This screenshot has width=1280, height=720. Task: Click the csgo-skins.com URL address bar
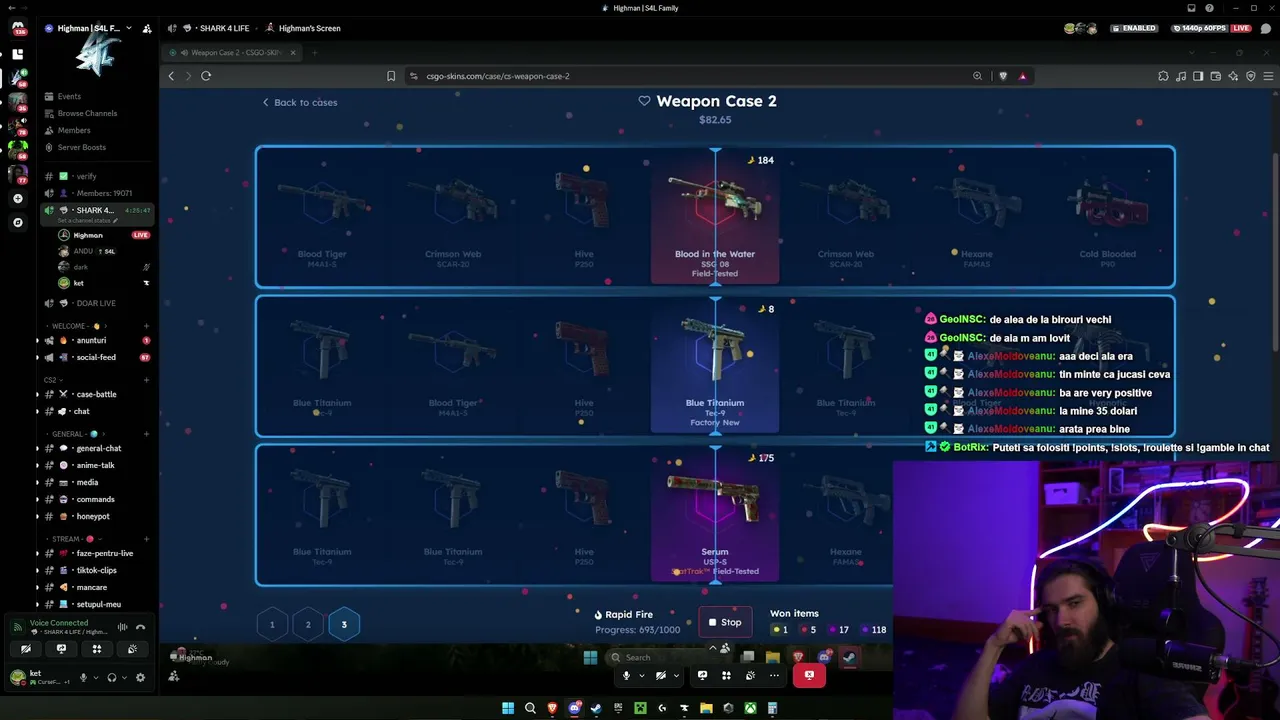(690, 76)
